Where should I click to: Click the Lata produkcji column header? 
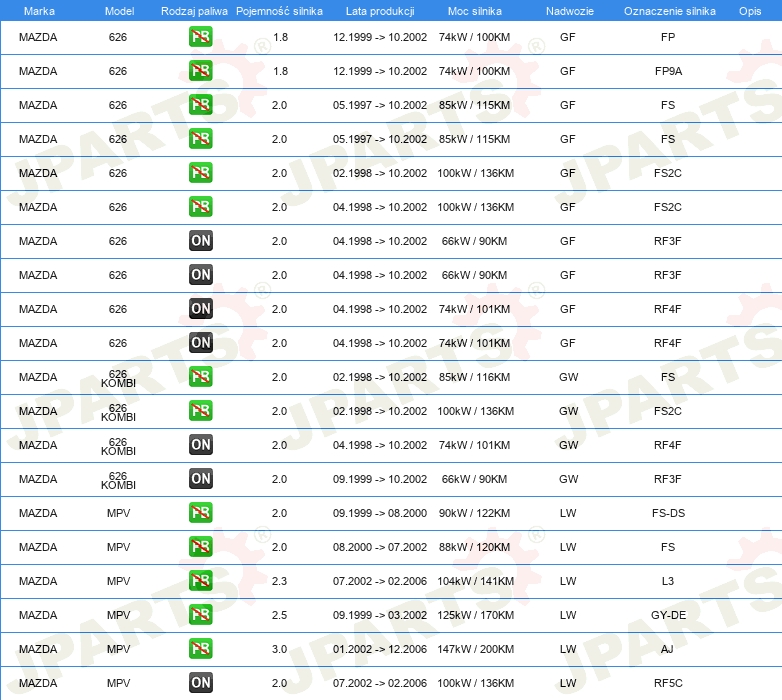(380, 11)
